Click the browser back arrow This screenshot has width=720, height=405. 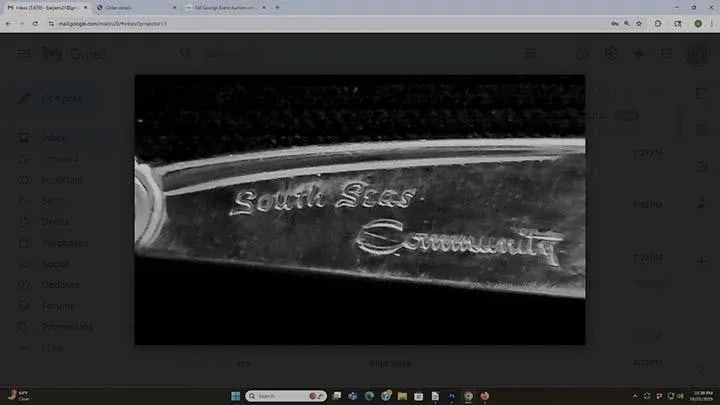(8, 23)
